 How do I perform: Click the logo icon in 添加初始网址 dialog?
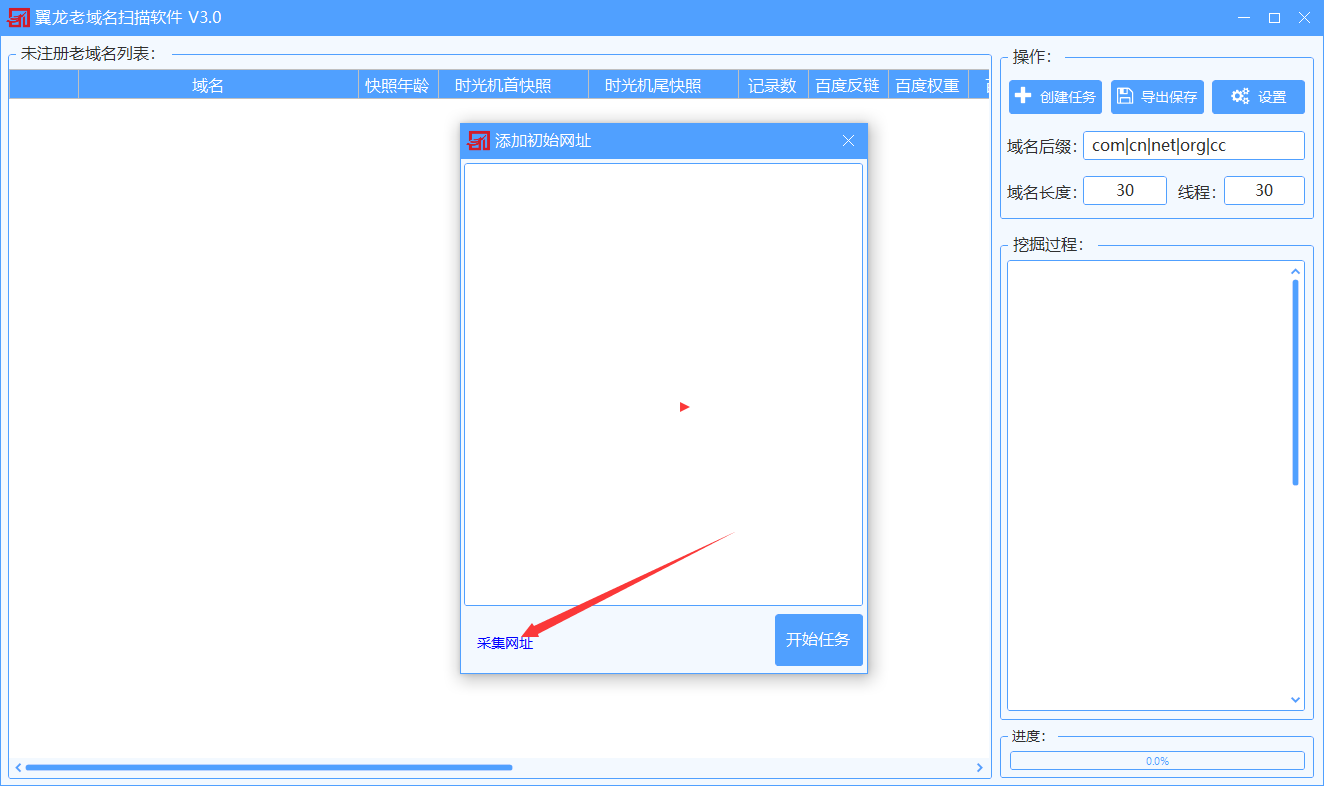pyautogui.click(x=479, y=141)
